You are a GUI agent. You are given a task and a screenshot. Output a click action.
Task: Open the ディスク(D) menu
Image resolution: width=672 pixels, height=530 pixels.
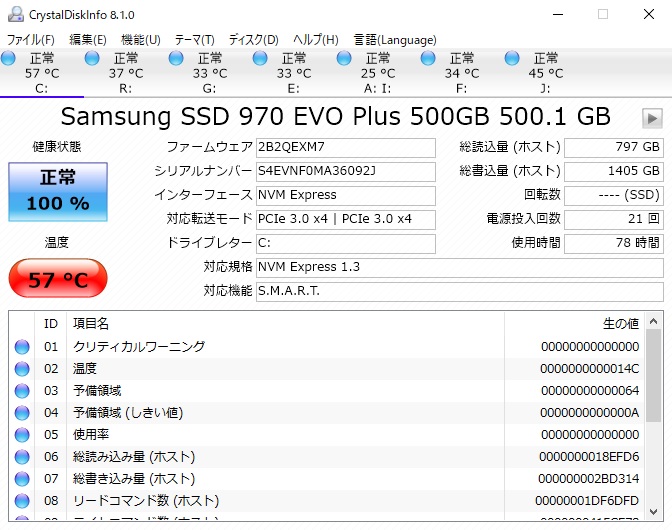(x=253, y=40)
